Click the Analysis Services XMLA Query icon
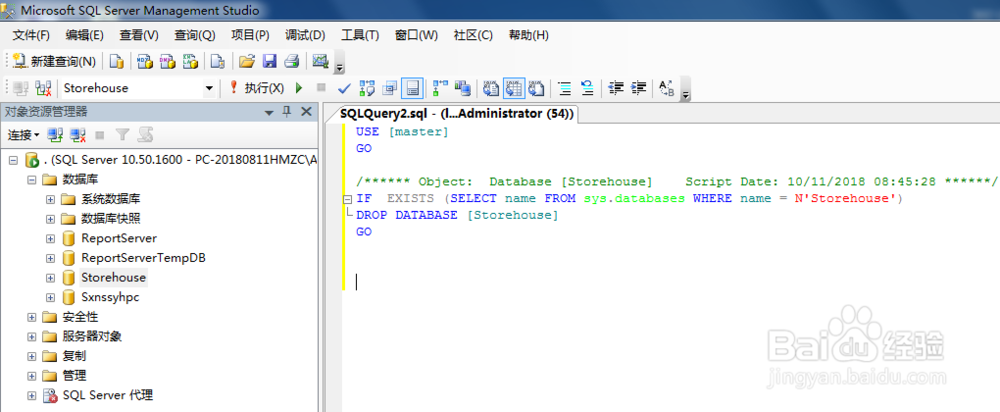 click(x=190, y=61)
